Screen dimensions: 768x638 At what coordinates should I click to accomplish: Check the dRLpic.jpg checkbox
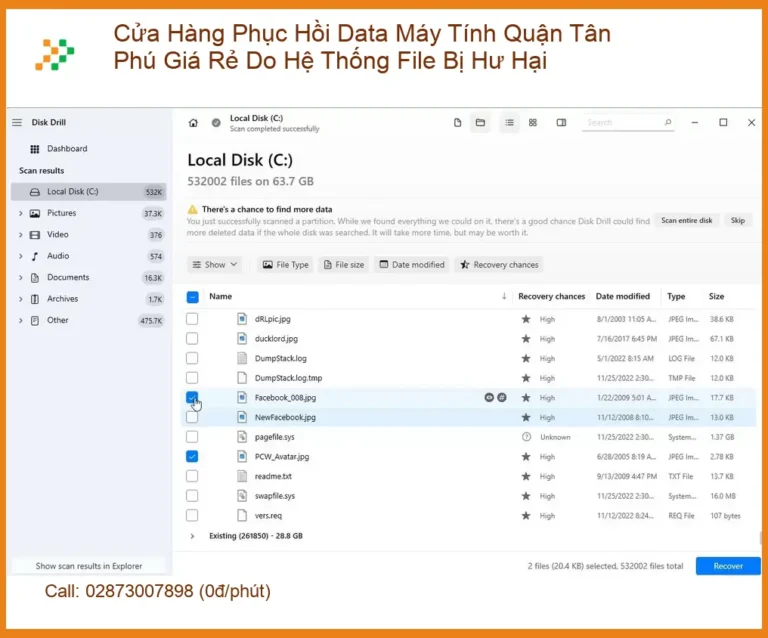click(192, 319)
